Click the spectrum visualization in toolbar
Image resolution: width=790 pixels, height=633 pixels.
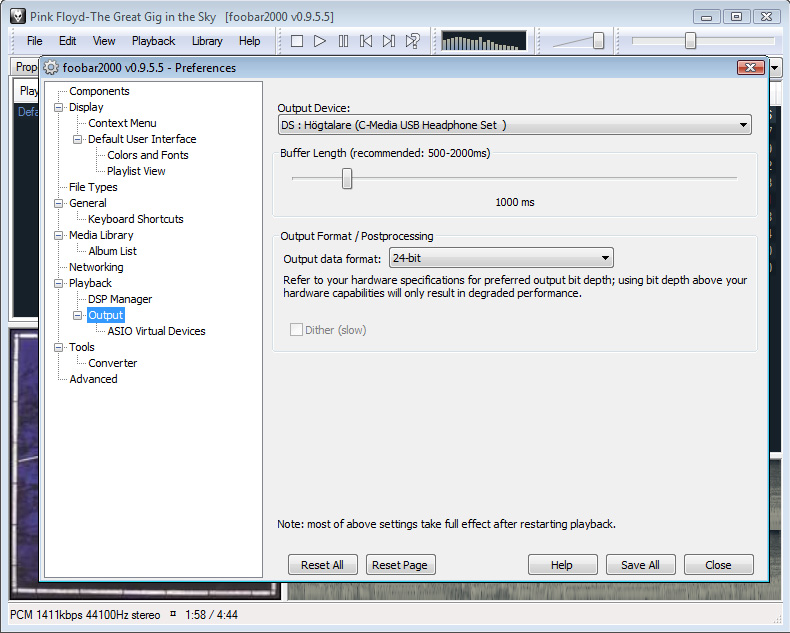[x=483, y=41]
